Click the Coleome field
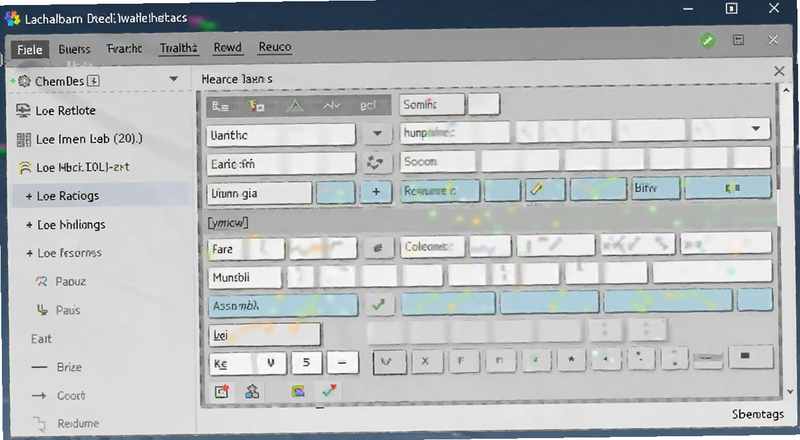This screenshot has width=800, height=440. click(432, 247)
